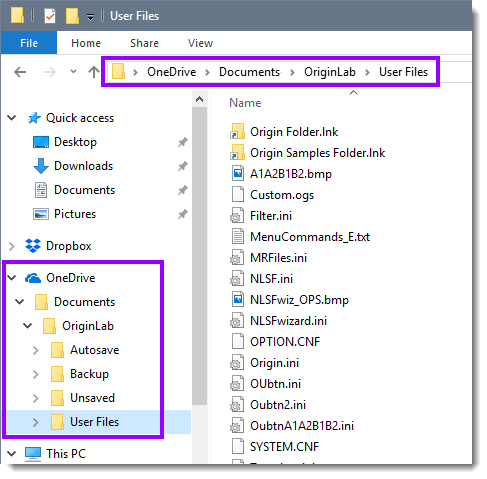
Task: Collapse the OriginLab folder node
Action: (x=28, y=326)
